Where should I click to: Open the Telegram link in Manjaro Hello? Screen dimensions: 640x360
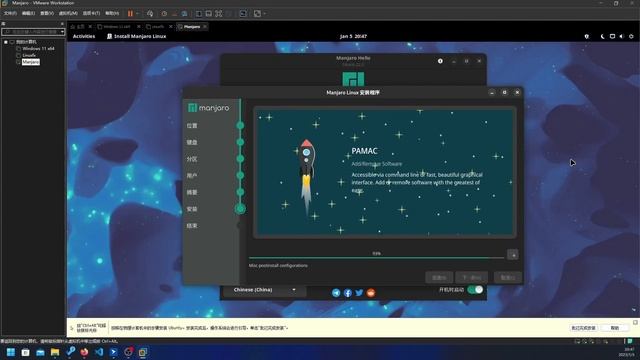click(336, 293)
